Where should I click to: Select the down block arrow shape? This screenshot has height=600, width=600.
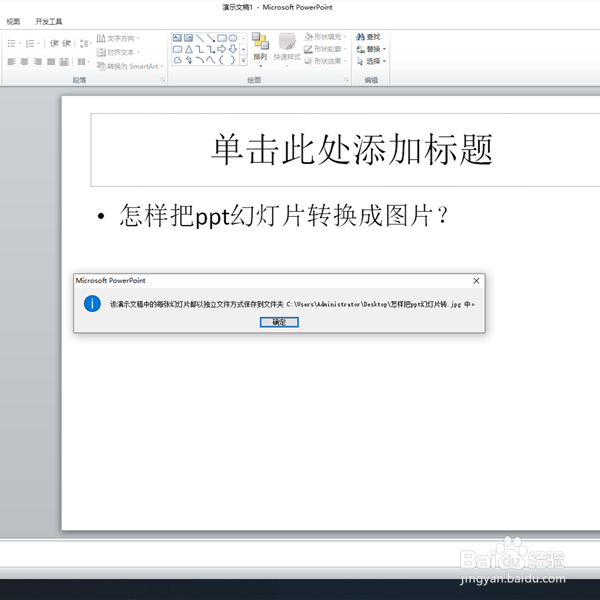click(233, 49)
